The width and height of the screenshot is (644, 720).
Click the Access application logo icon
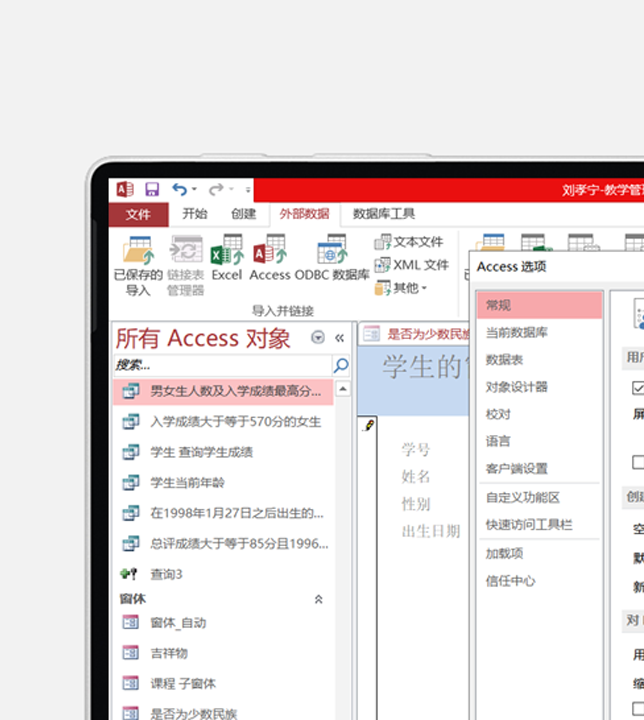(125, 189)
